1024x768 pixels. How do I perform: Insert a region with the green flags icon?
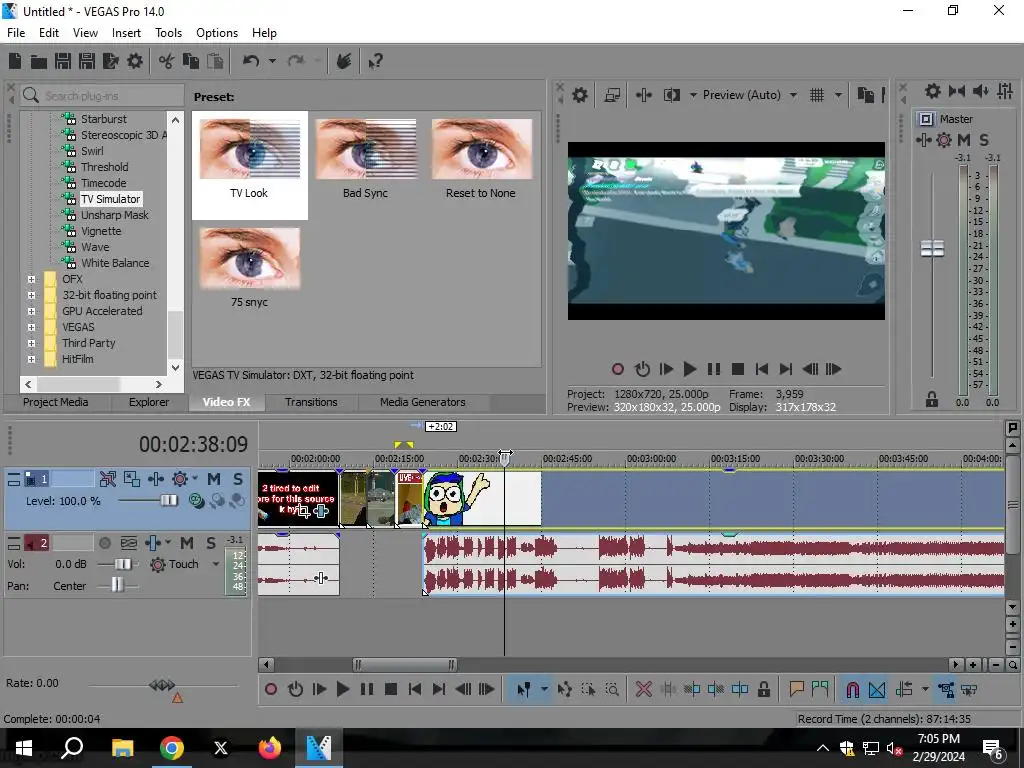point(820,689)
